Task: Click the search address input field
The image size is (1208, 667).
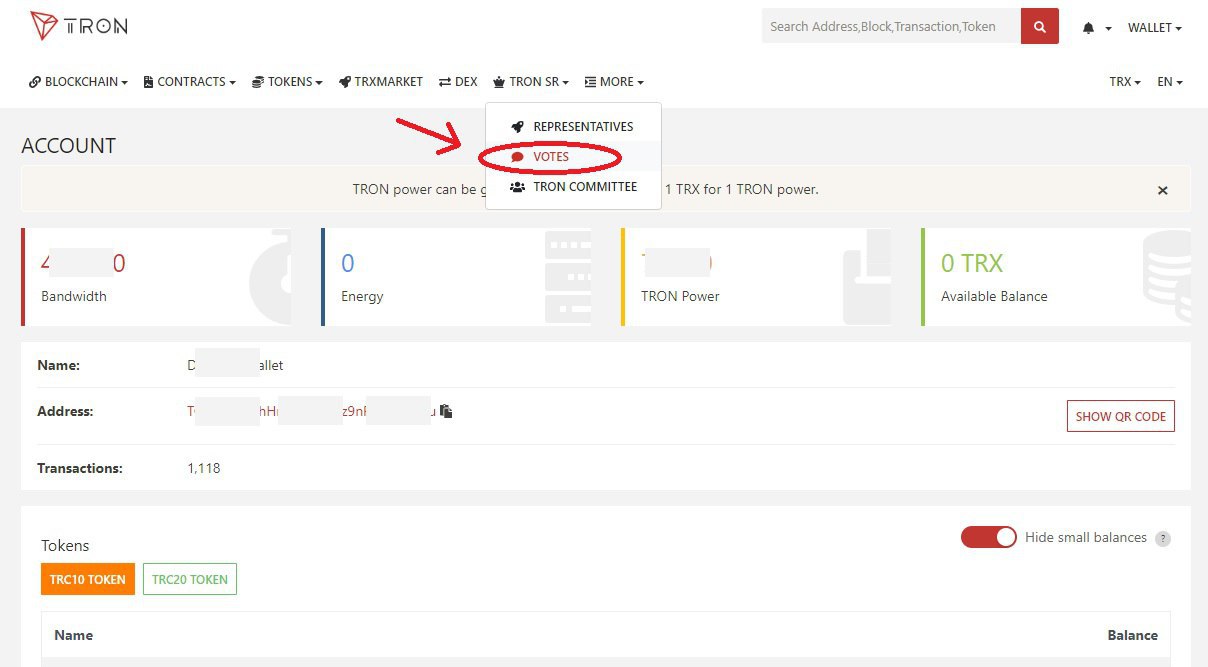Action: pyautogui.click(x=891, y=27)
